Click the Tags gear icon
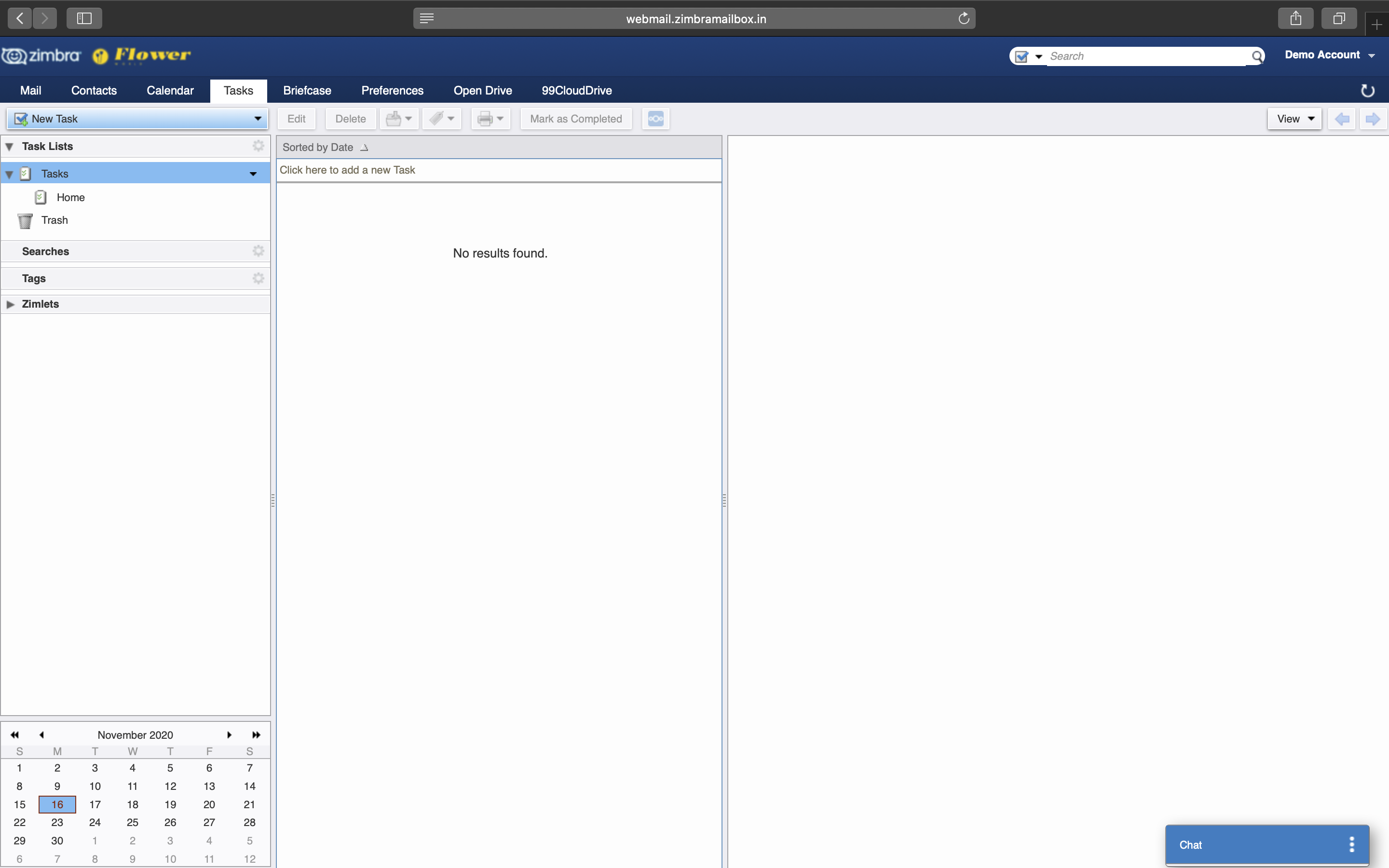This screenshot has height=868, width=1389. click(259, 278)
